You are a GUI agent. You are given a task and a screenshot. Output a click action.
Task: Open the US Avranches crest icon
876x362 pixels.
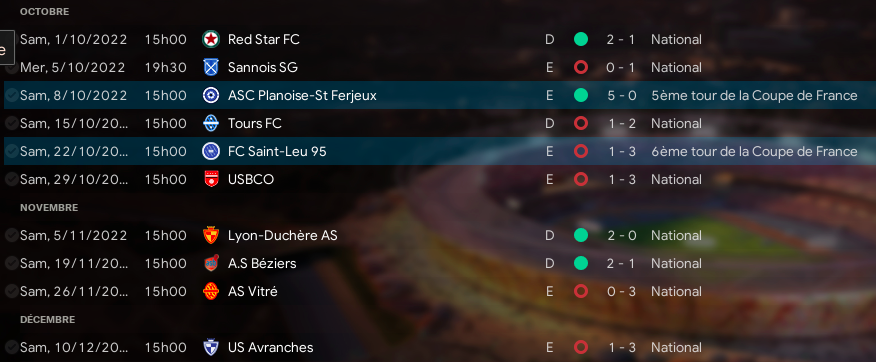click(211, 347)
